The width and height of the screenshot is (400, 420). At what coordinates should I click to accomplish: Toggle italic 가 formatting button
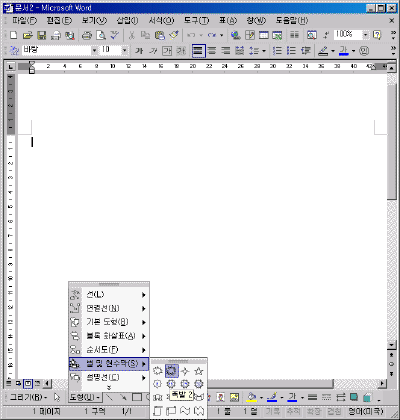click(153, 51)
